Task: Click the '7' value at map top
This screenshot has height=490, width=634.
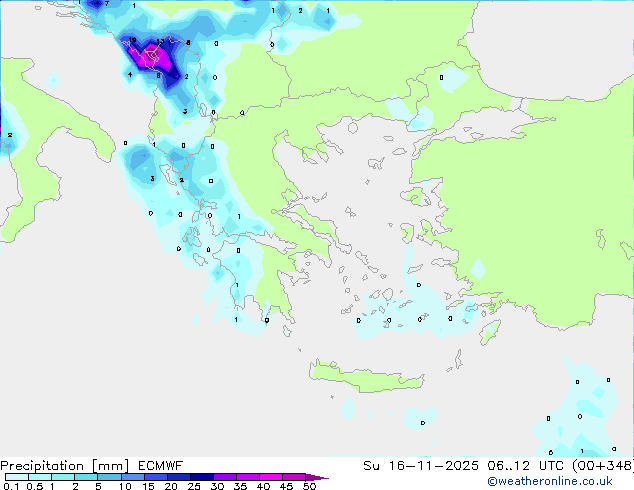Action: [107, 4]
